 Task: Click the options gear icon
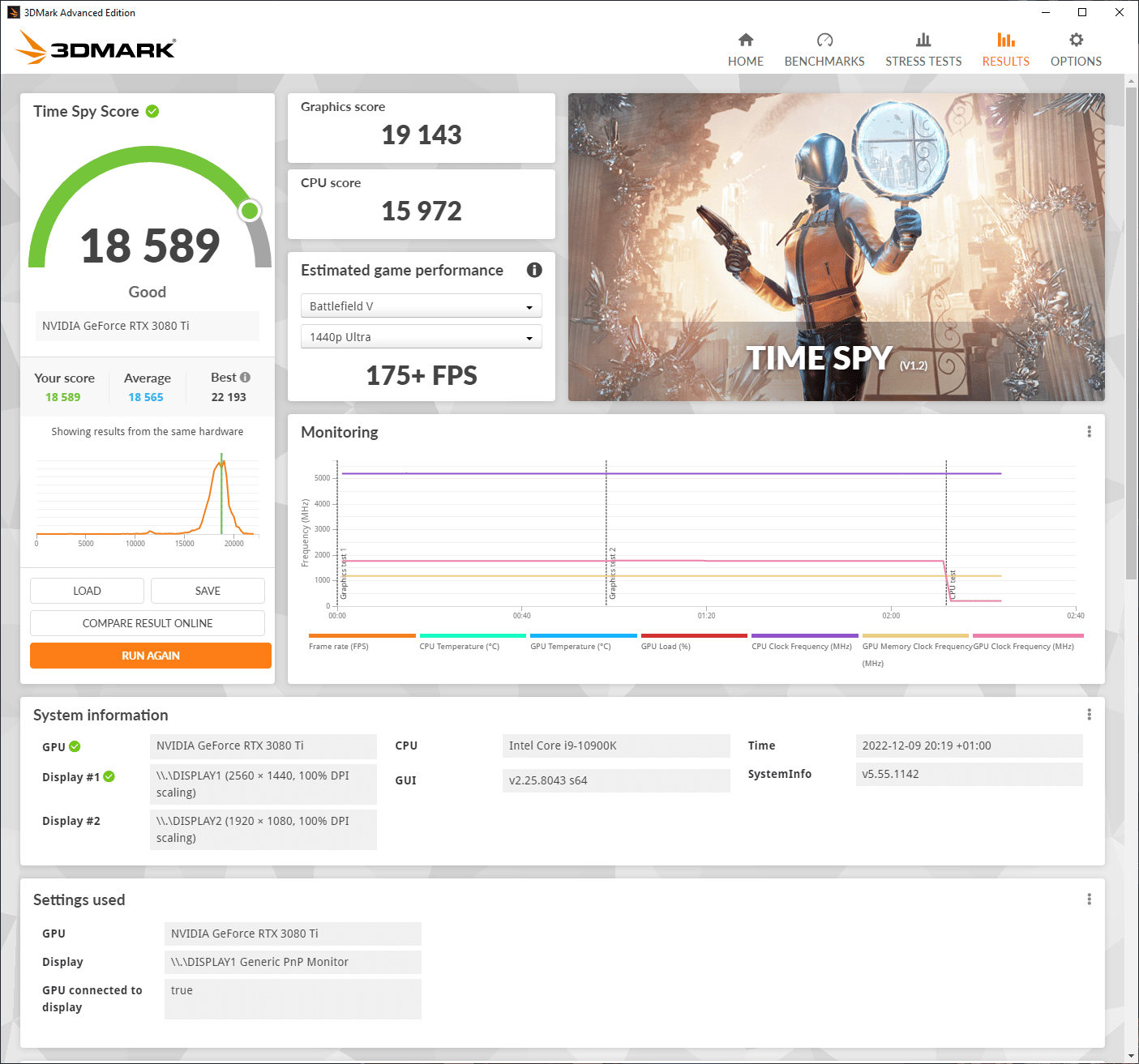pos(1076,40)
